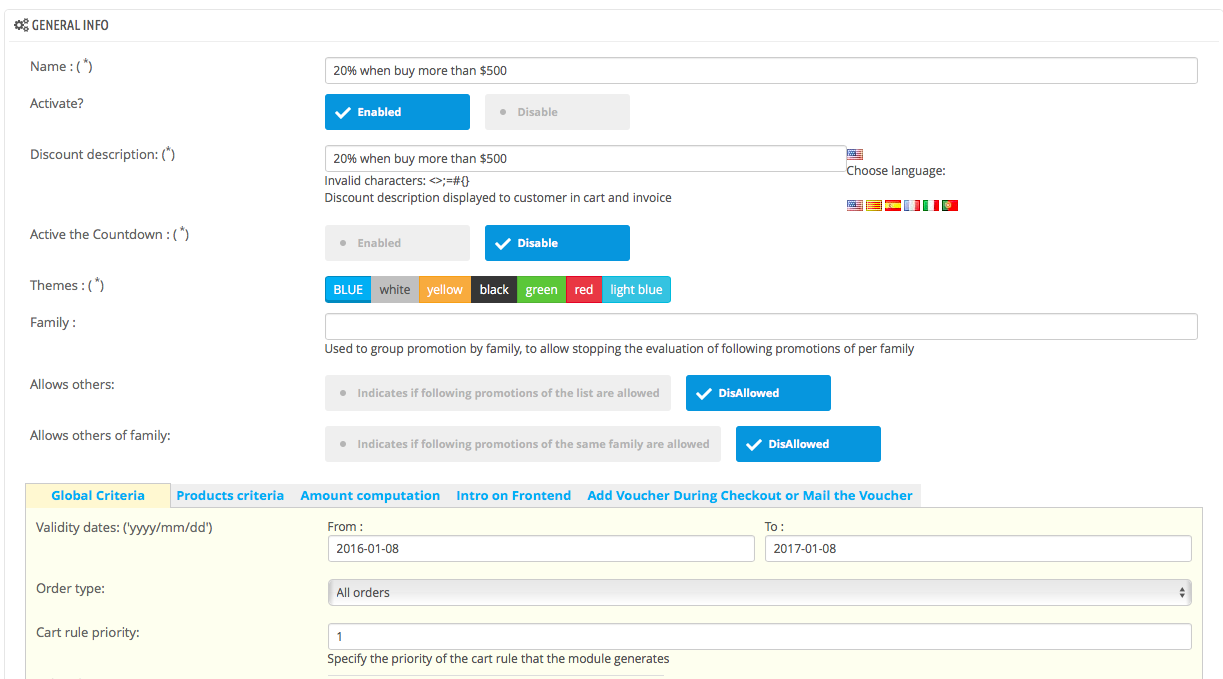Expand the All orders selector
The height and width of the screenshot is (679, 1223).
(x=758, y=592)
